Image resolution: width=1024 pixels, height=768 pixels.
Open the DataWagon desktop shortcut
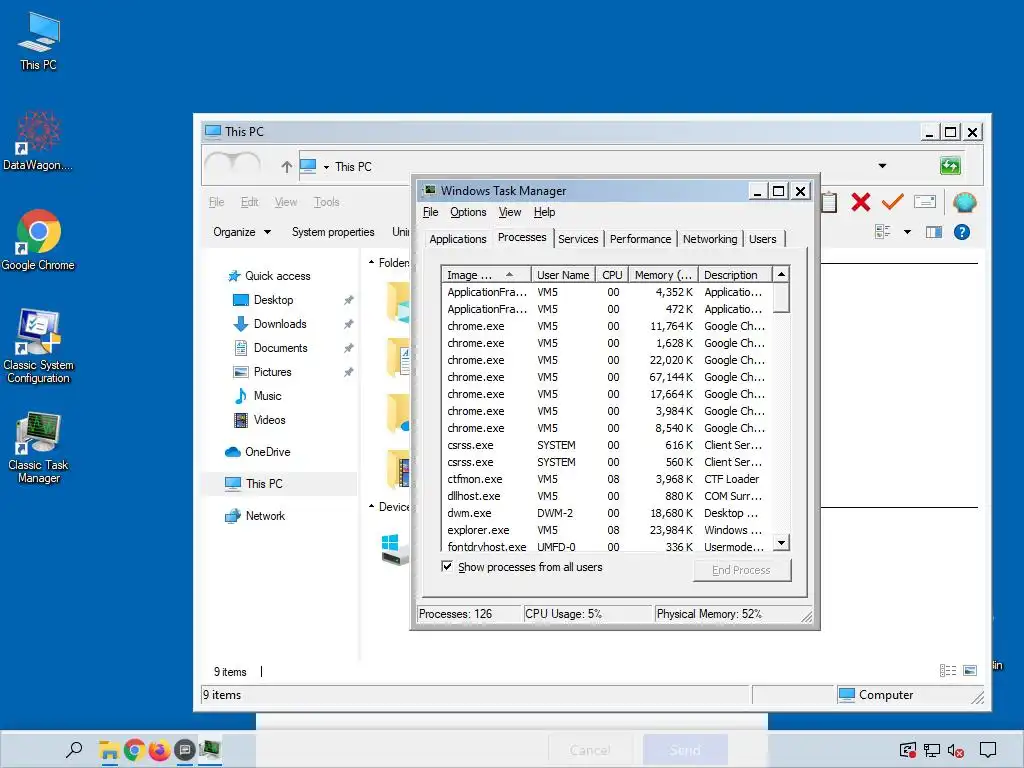coord(38,140)
